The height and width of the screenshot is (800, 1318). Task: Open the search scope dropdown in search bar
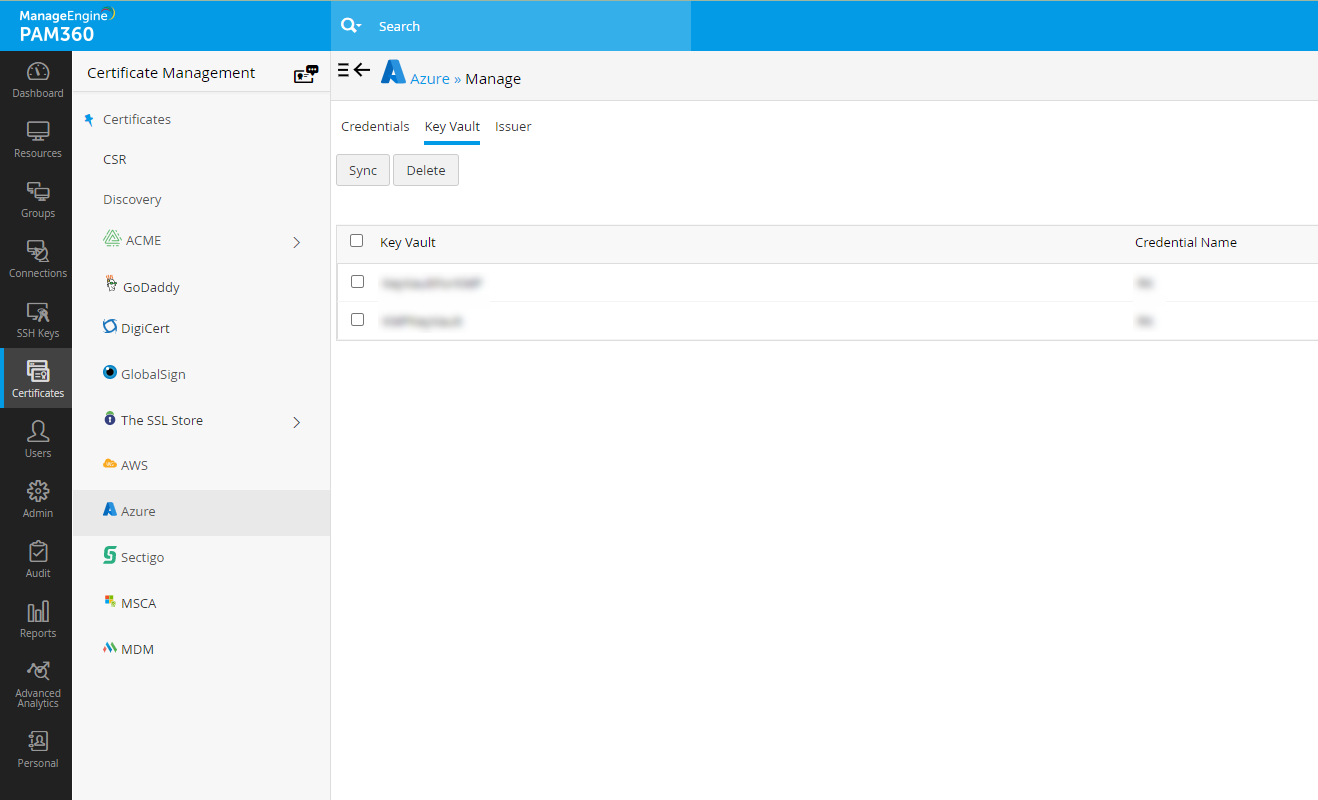click(350, 25)
